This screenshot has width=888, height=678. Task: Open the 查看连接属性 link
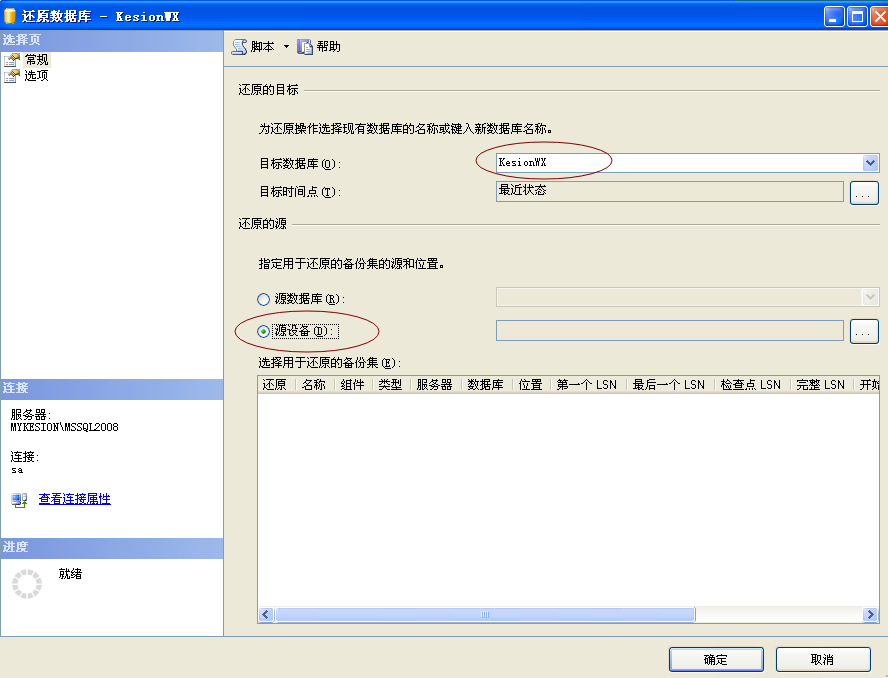[x=75, y=499]
